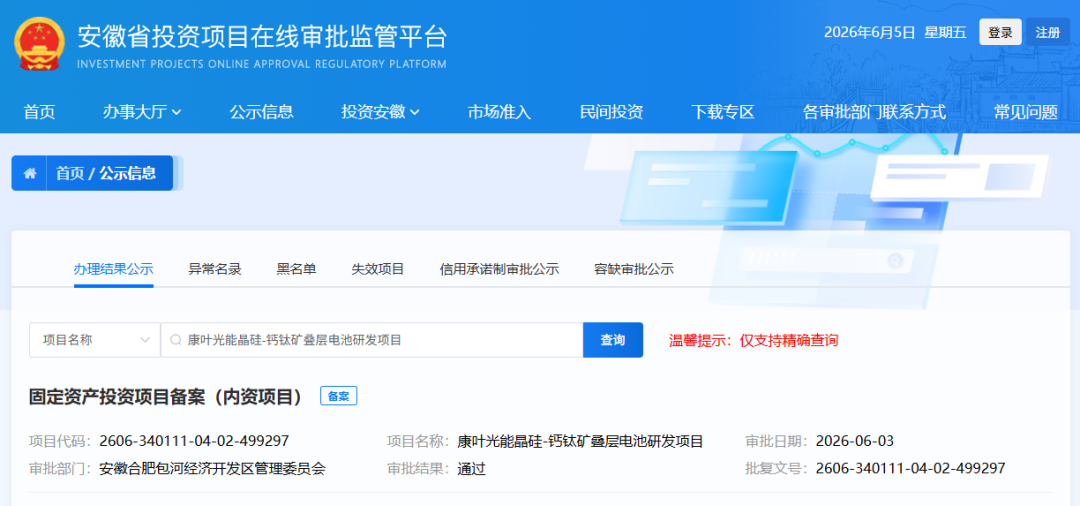Switch to 容缺审批公示 tab
This screenshot has height=506, width=1080.
pos(634,269)
